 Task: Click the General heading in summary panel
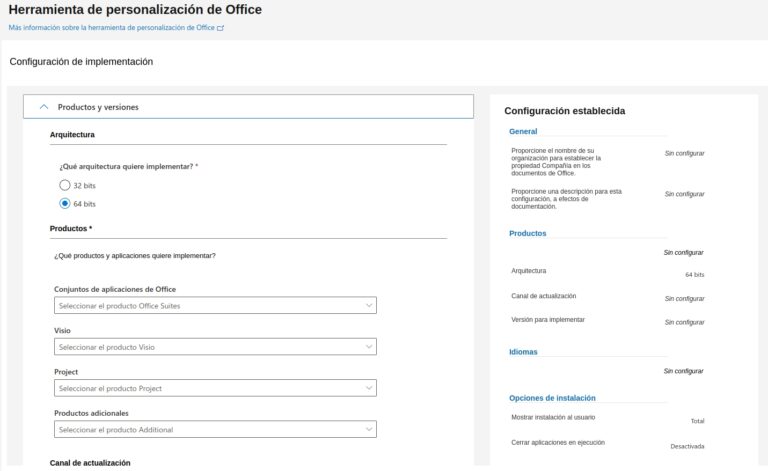point(523,131)
